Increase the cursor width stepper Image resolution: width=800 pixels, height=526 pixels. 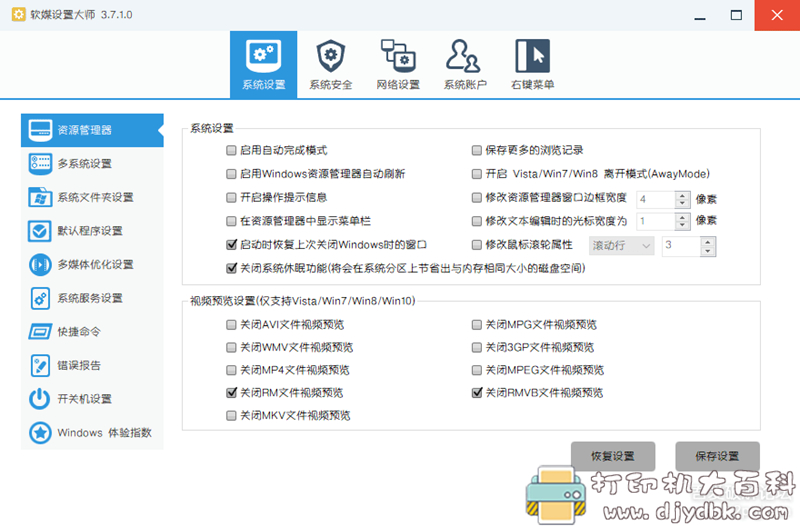point(682,217)
